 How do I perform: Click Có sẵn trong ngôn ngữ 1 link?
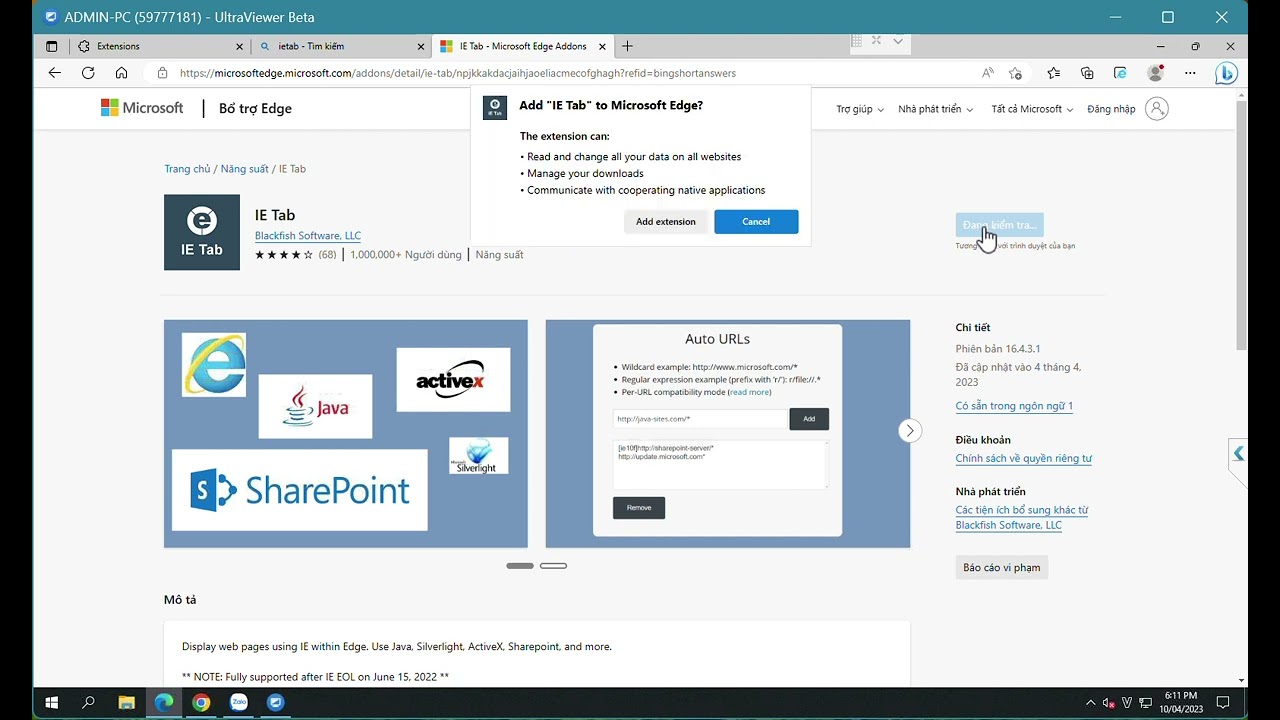(1014, 406)
